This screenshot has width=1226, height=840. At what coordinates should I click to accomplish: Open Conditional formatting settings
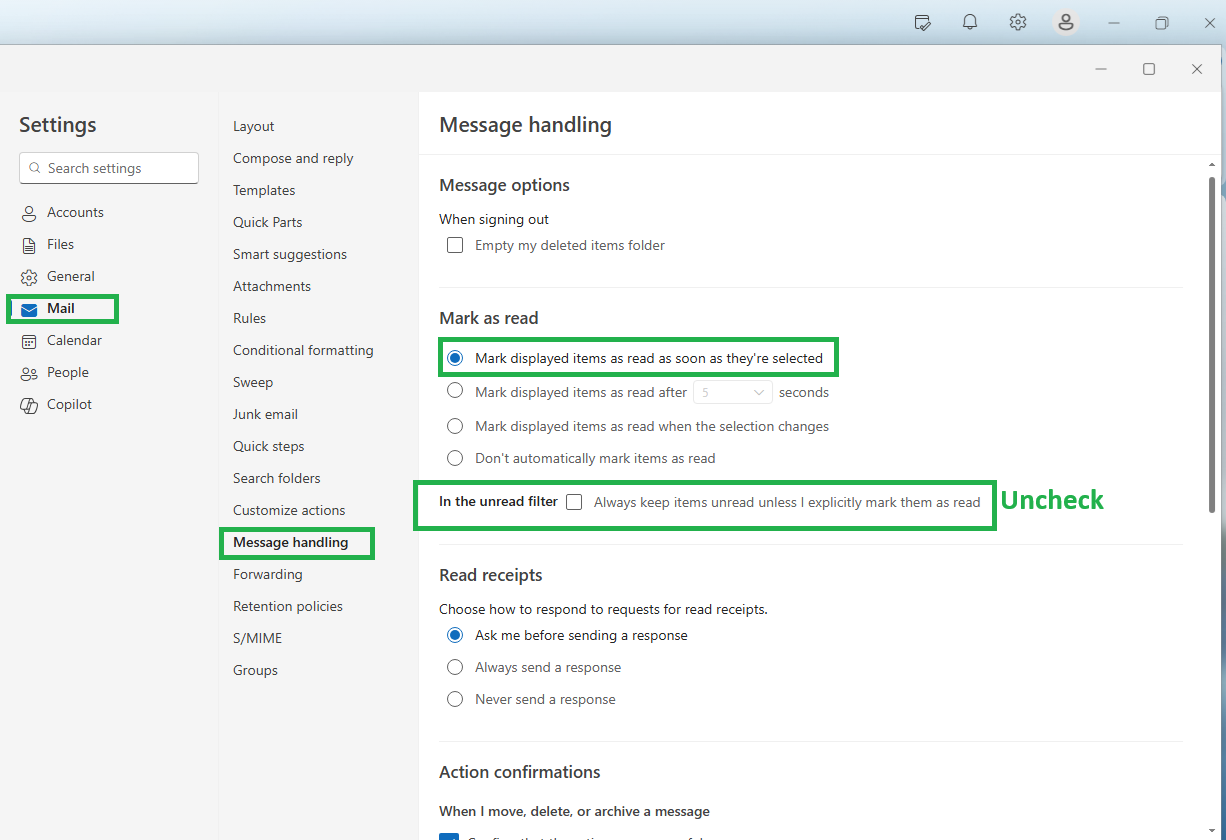[x=303, y=350]
